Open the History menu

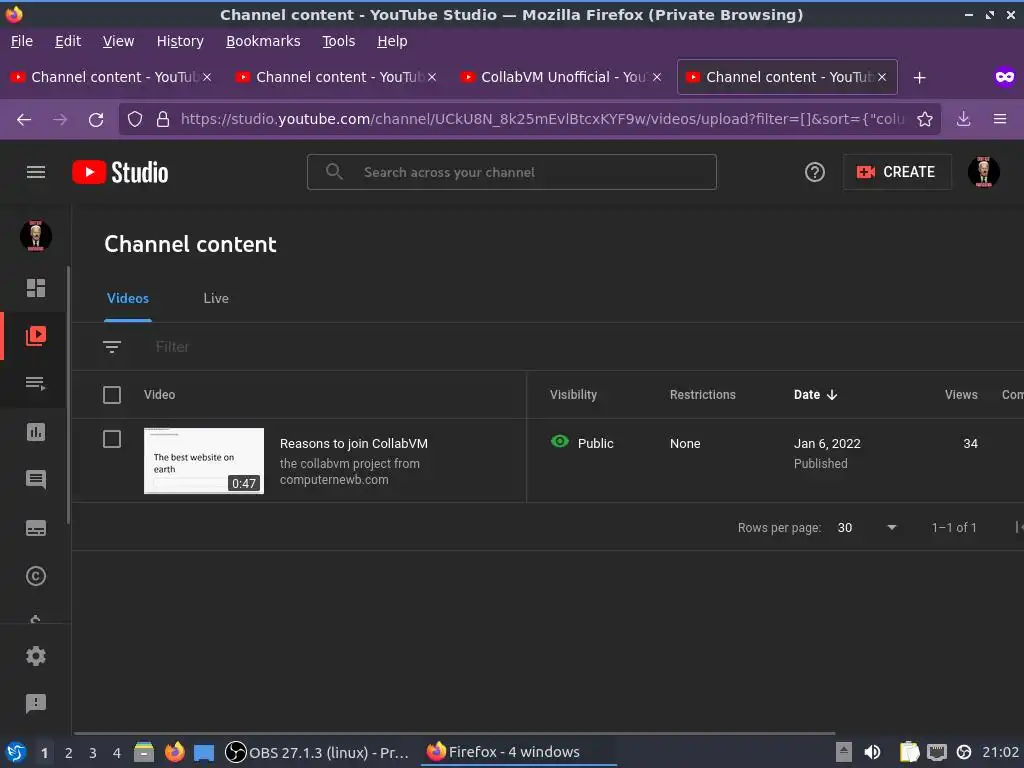[x=180, y=41]
